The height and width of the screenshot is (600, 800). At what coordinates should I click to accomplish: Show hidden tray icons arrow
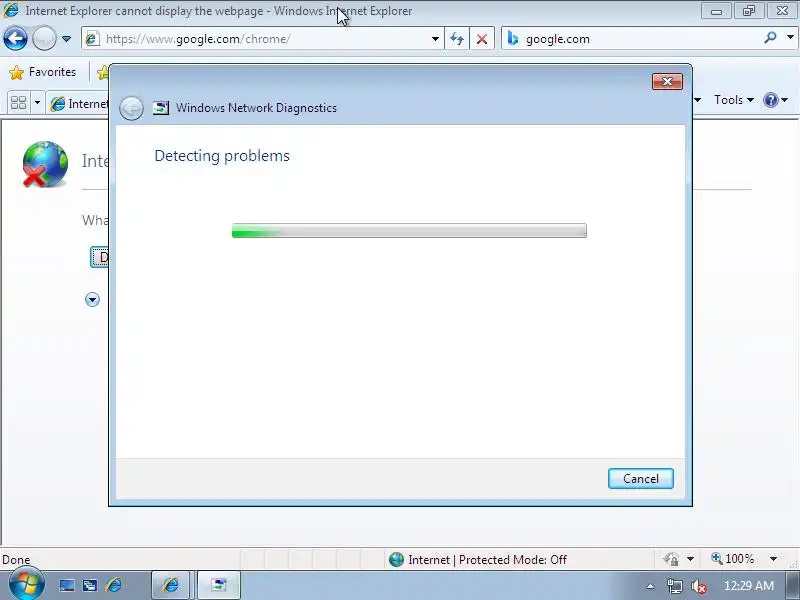[650, 586]
